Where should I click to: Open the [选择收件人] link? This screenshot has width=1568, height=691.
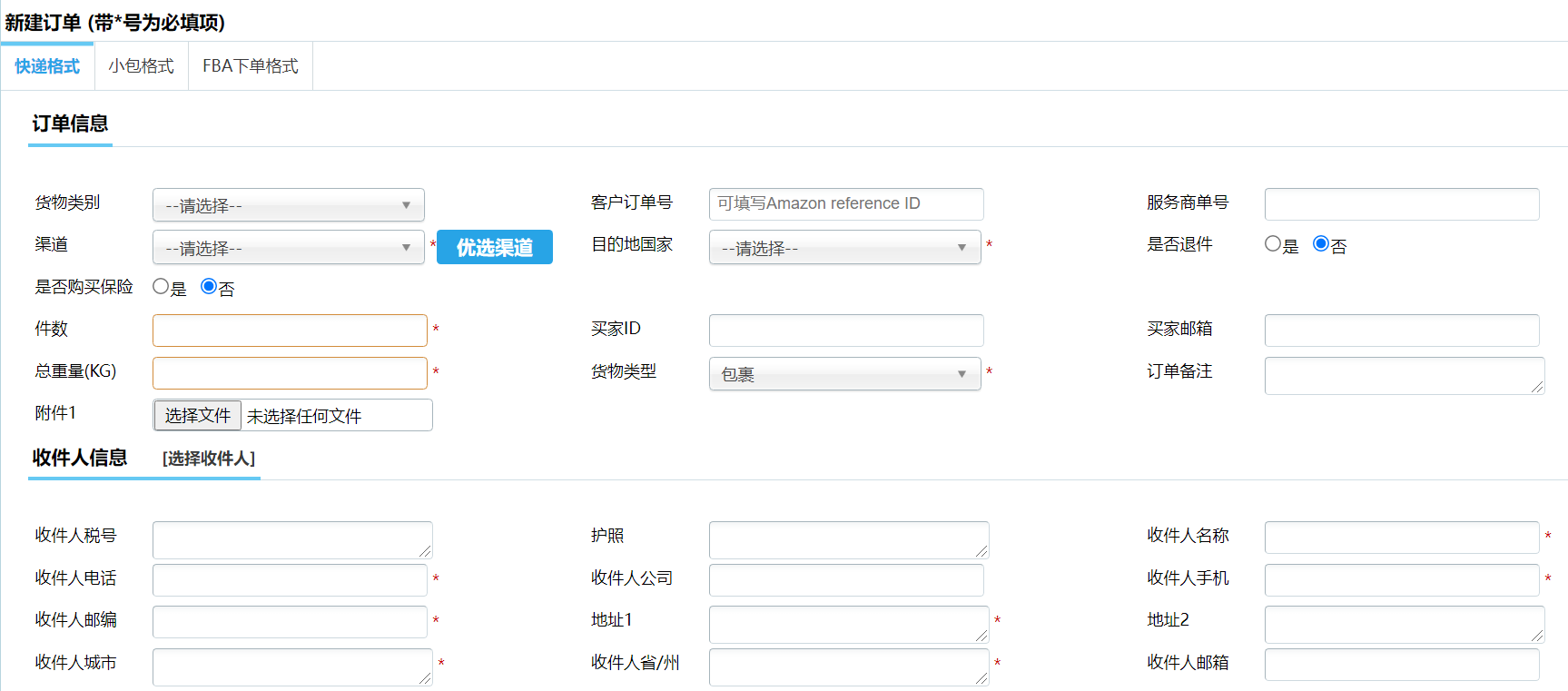click(x=209, y=459)
